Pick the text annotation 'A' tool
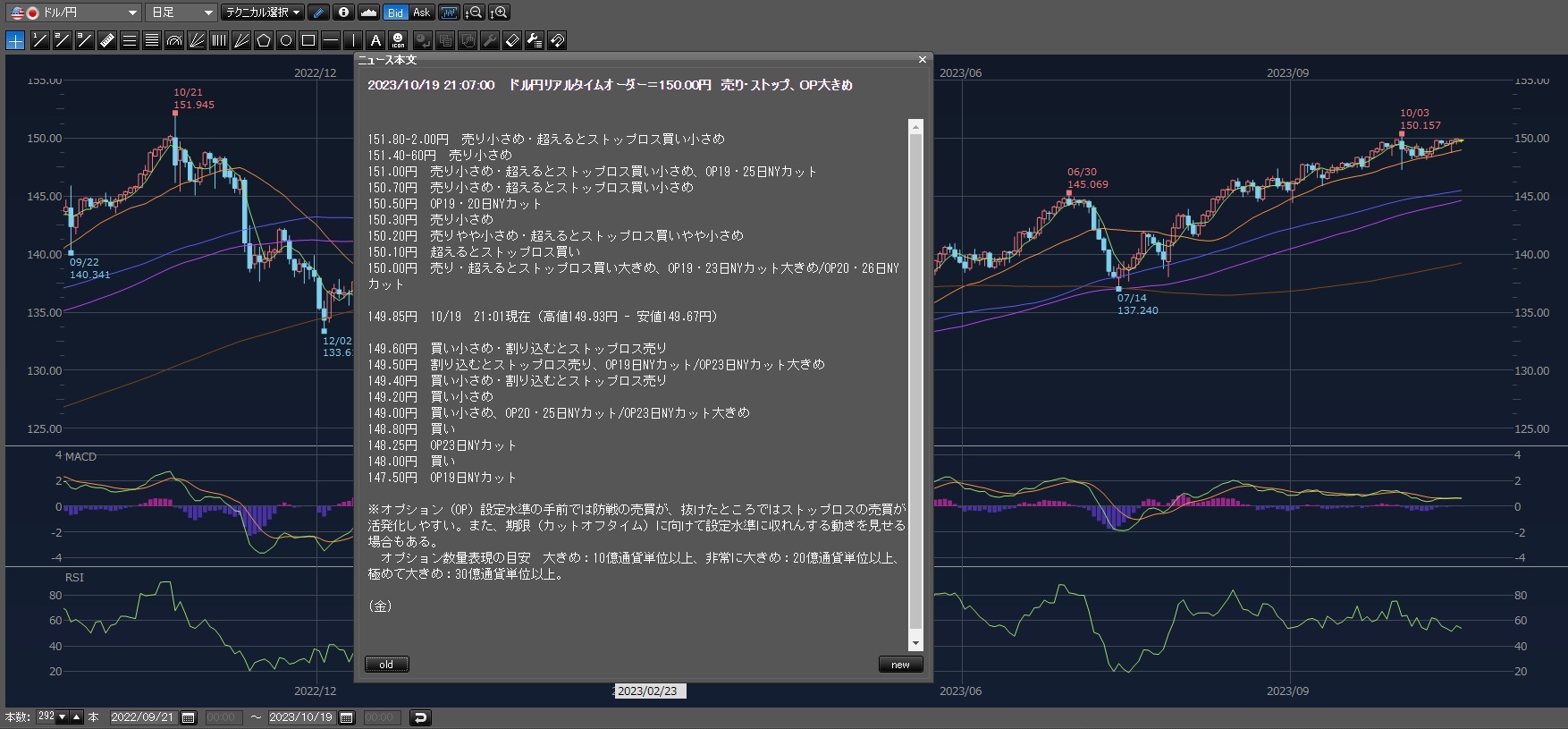Viewport: 1568px width, 729px height. pyautogui.click(x=375, y=40)
